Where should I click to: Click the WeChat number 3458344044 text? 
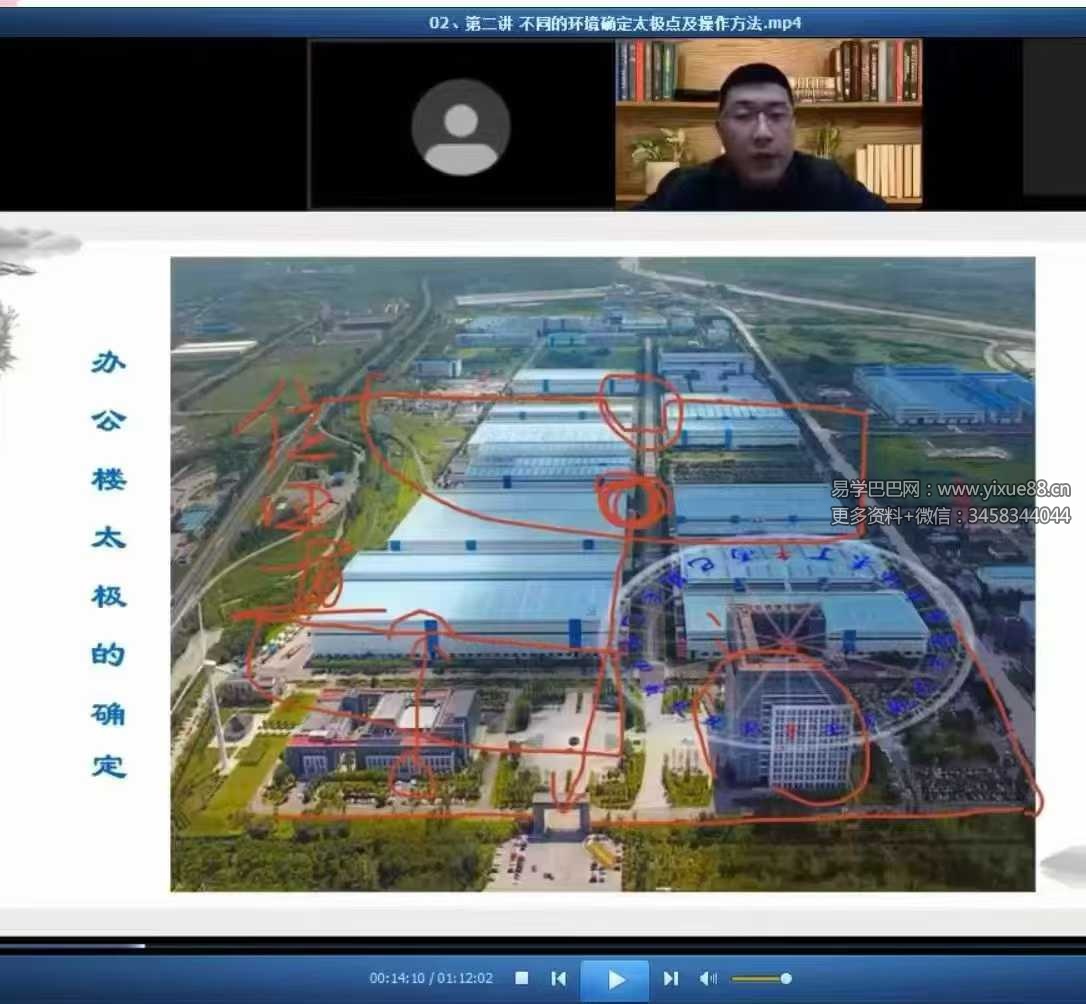pos(1020,516)
